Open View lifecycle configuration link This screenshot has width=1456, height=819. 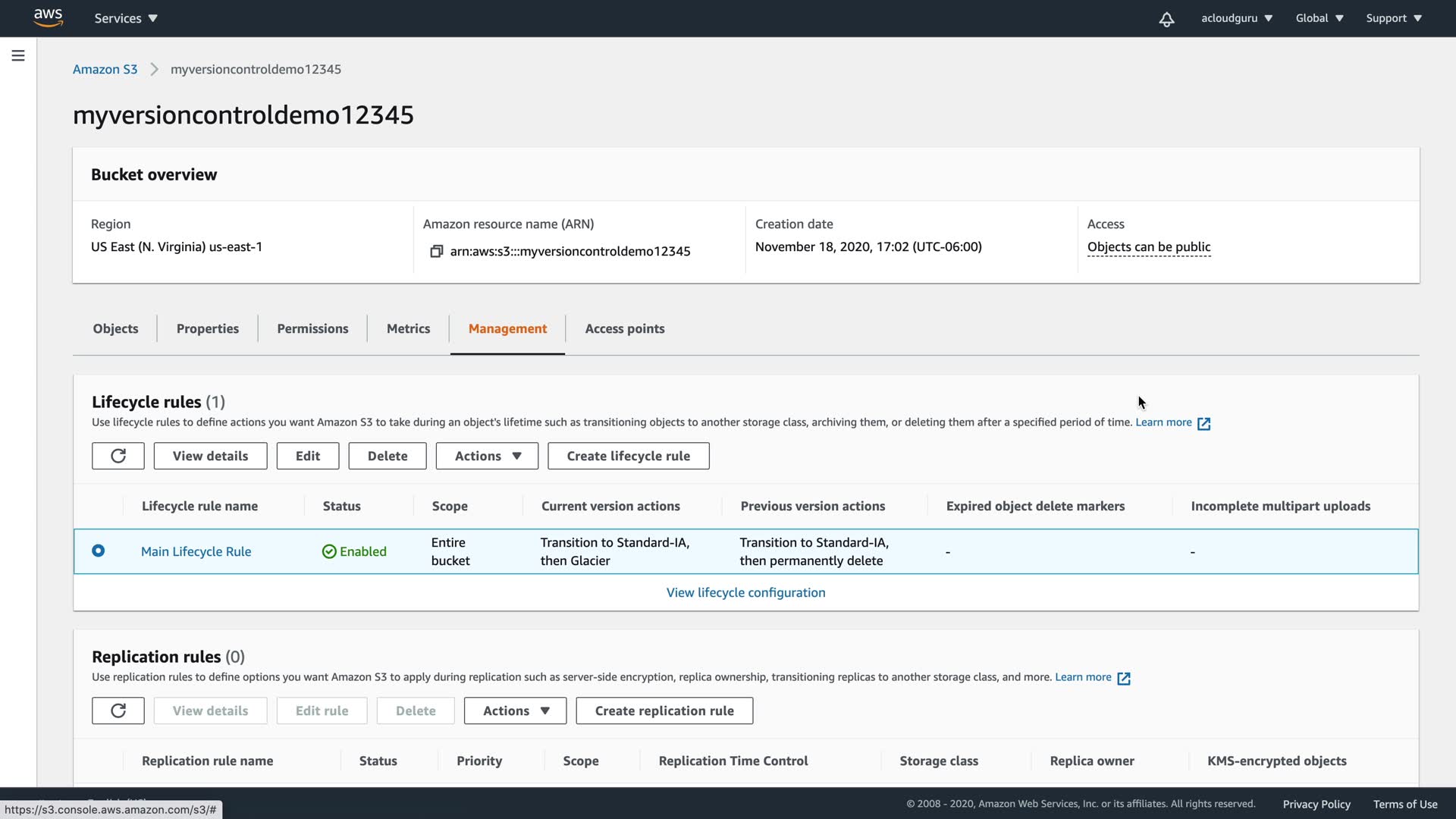point(745,592)
